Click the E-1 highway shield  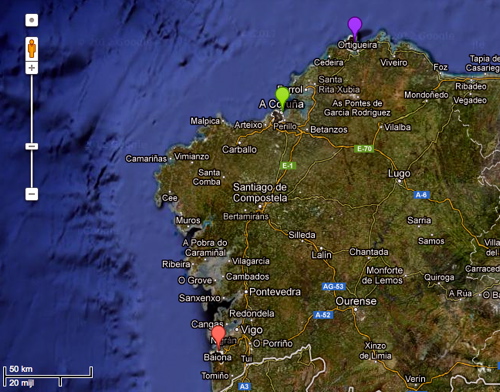click(x=288, y=166)
